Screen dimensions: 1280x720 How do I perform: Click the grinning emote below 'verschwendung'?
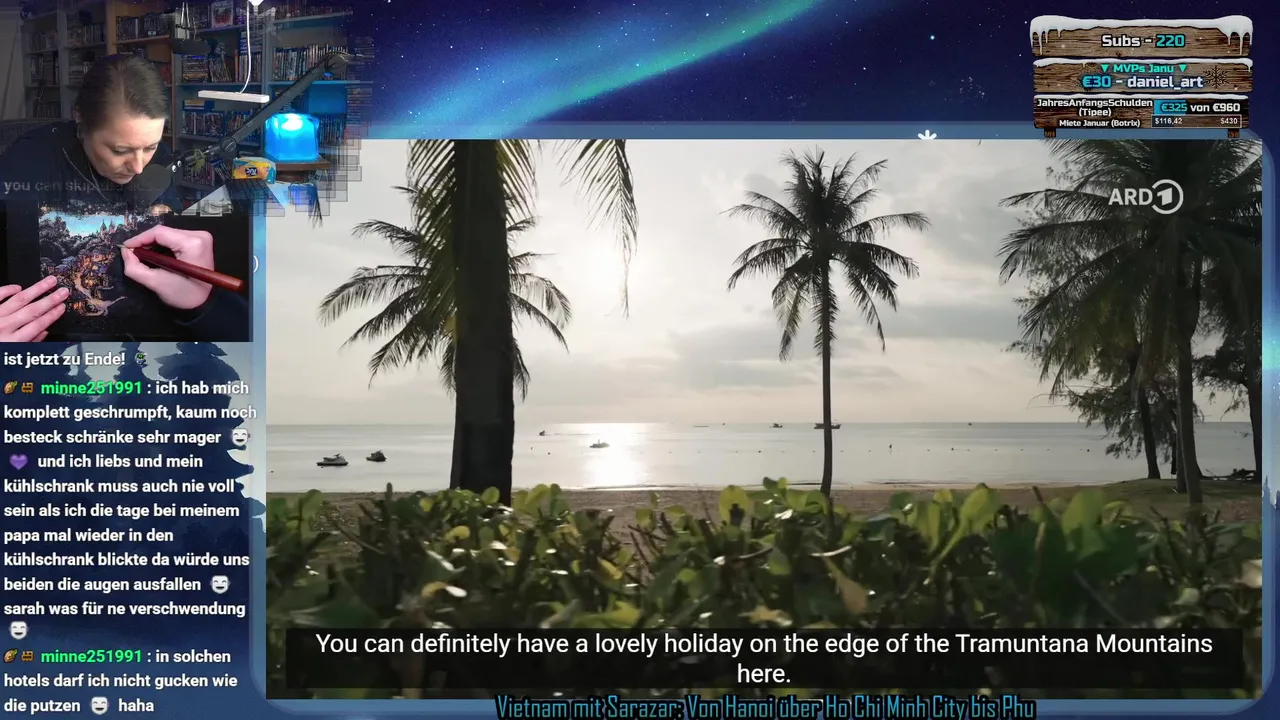pos(18,631)
